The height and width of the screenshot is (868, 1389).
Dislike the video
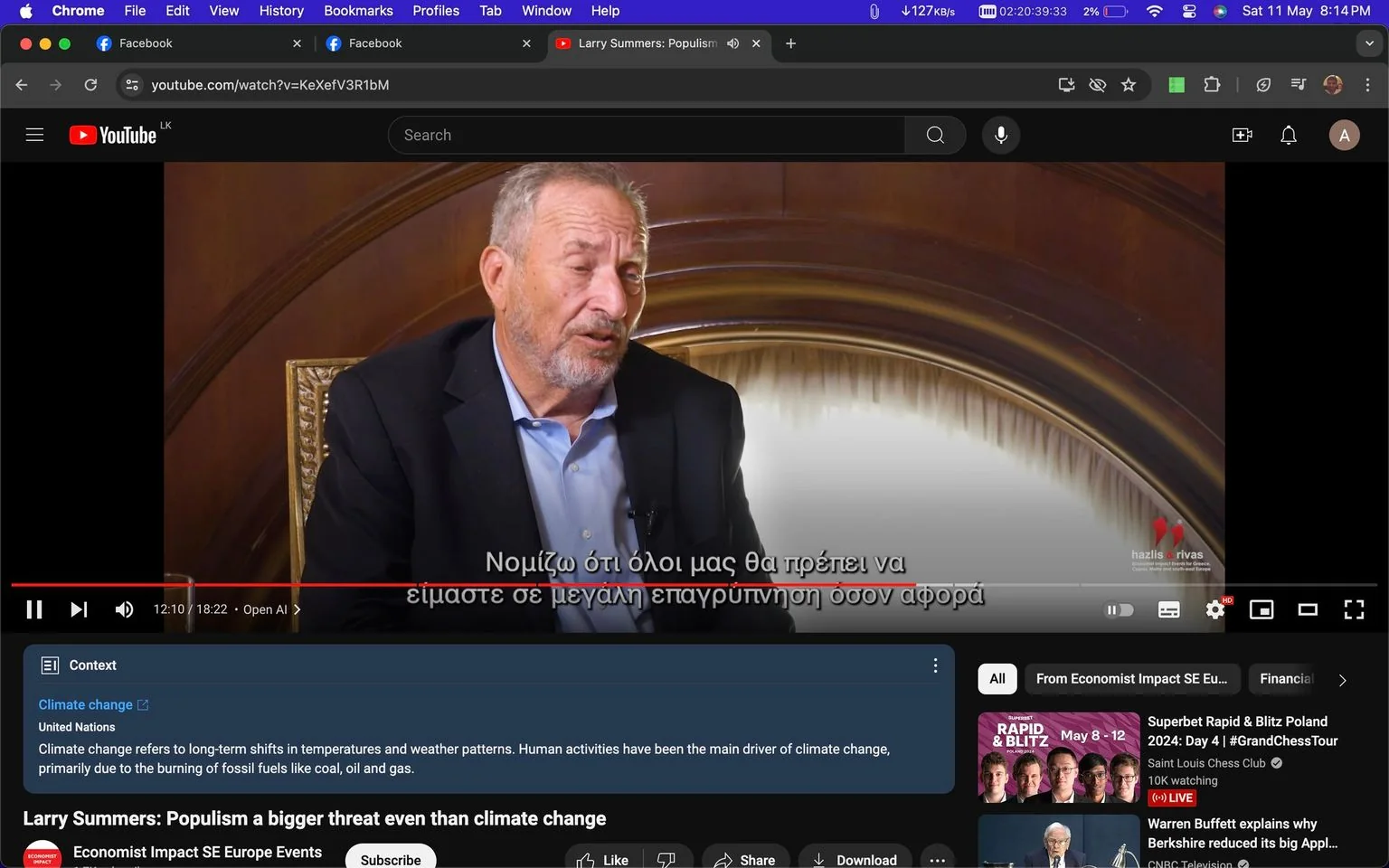pos(666,860)
